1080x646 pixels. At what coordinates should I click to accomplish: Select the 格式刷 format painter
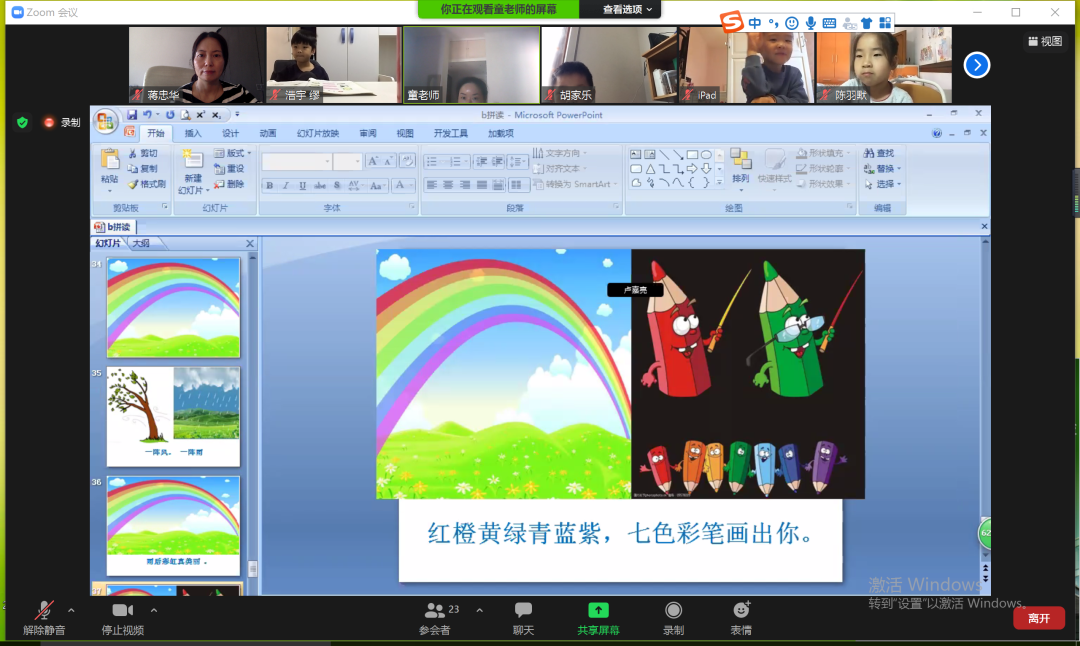pos(147,184)
